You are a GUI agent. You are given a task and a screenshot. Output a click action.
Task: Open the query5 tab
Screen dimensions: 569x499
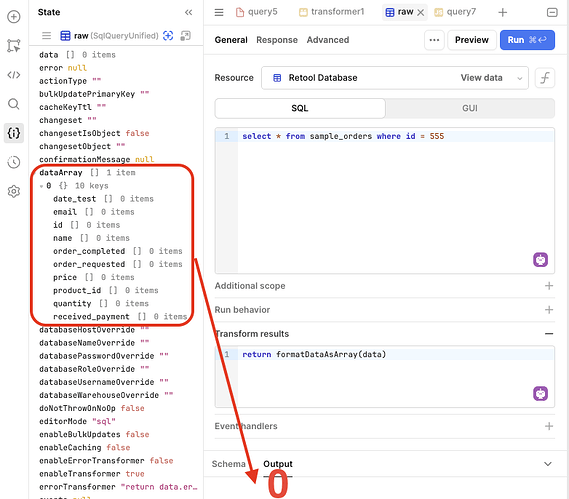[257, 12]
